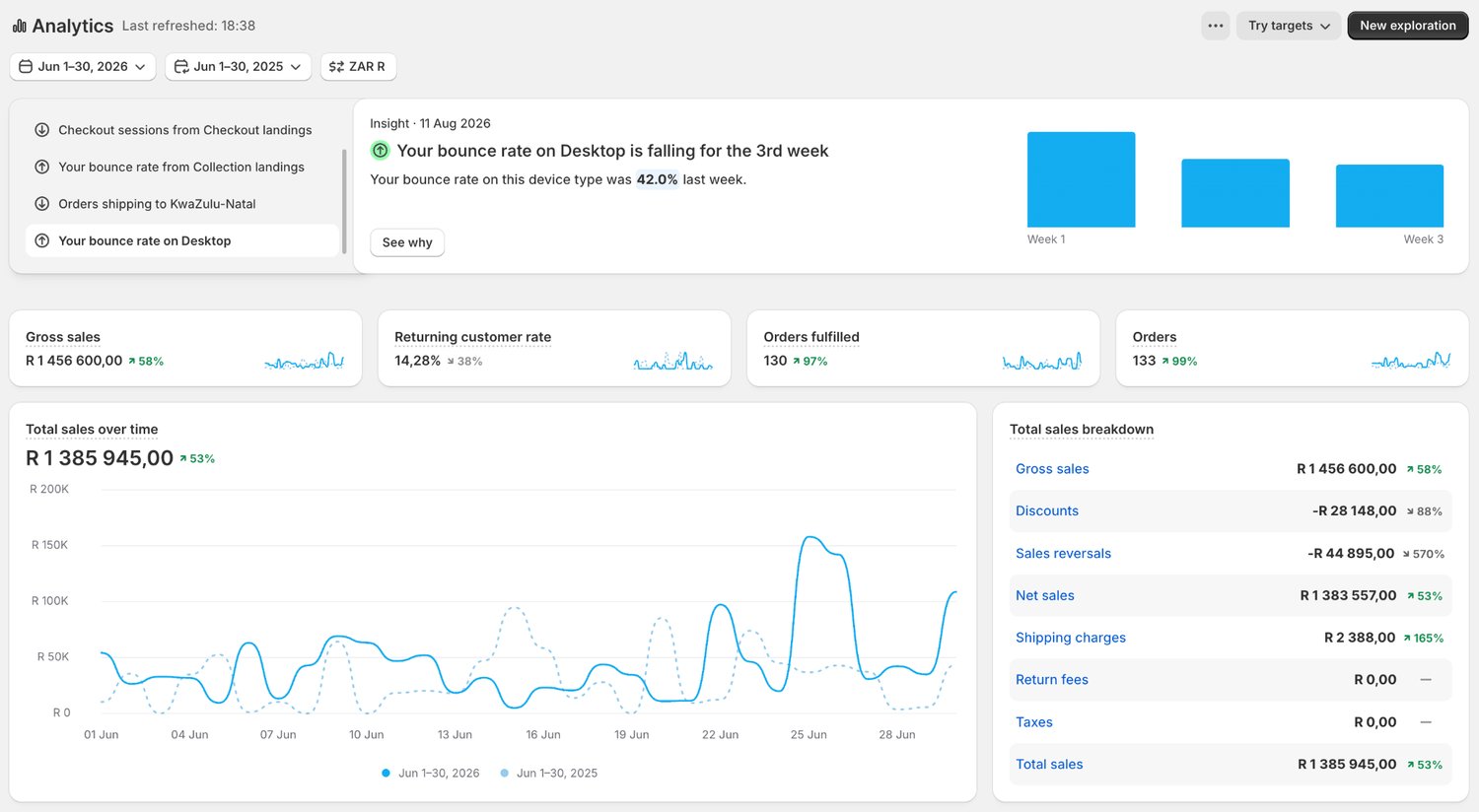Click the calendar icon for Jun 1–30, 2026

[26, 66]
